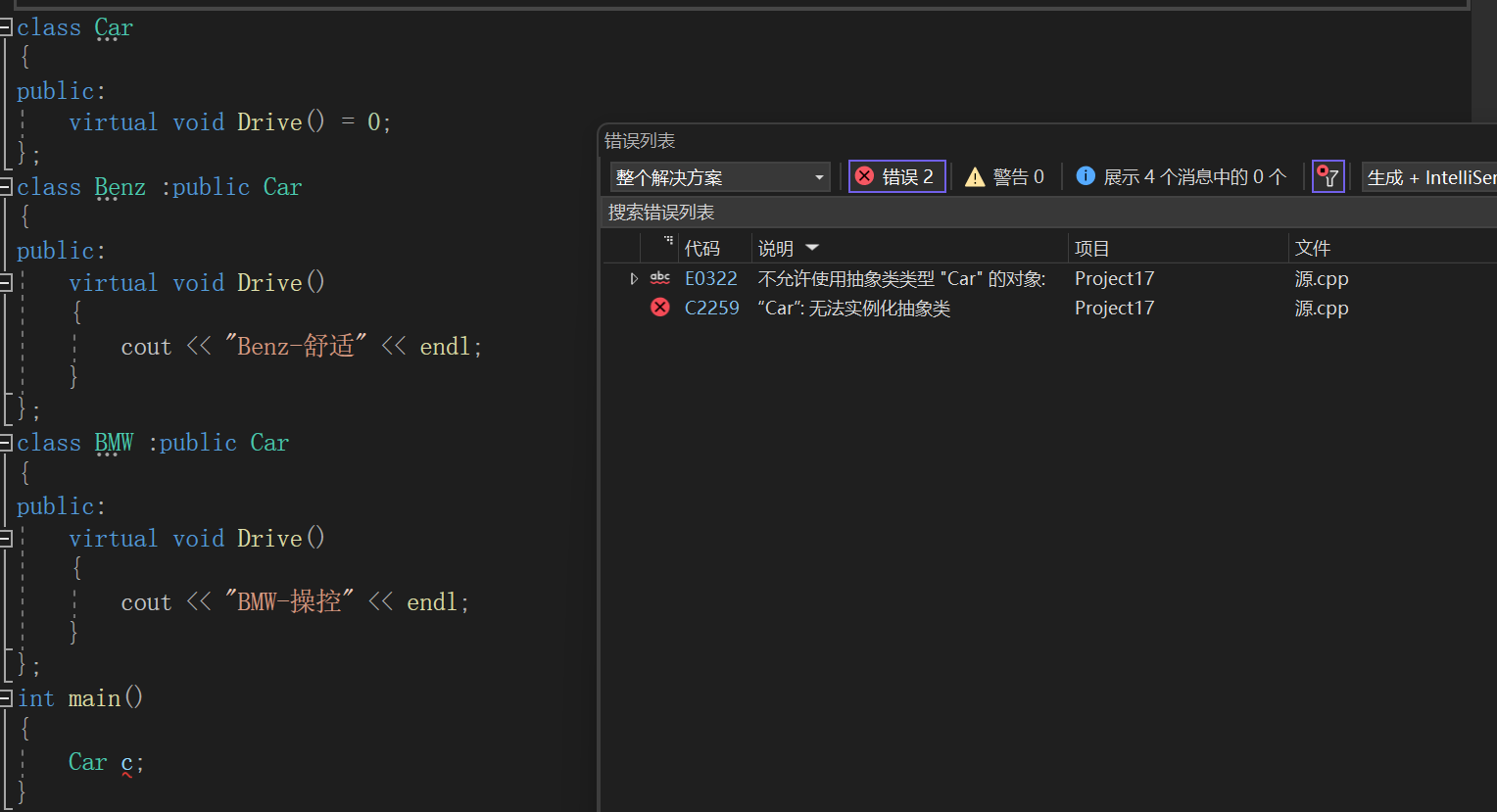Click the warning triangle icon in the filter bar
1497x812 pixels.
point(975,177)
